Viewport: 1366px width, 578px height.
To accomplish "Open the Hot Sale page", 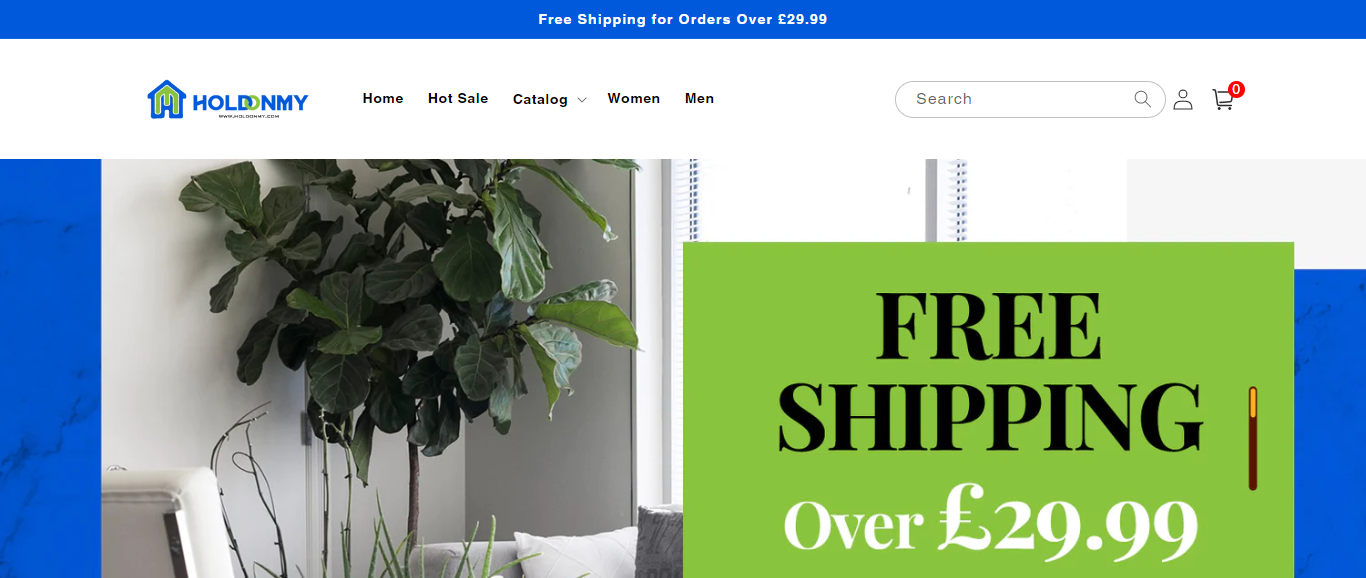I will click(x=458, y=98).
